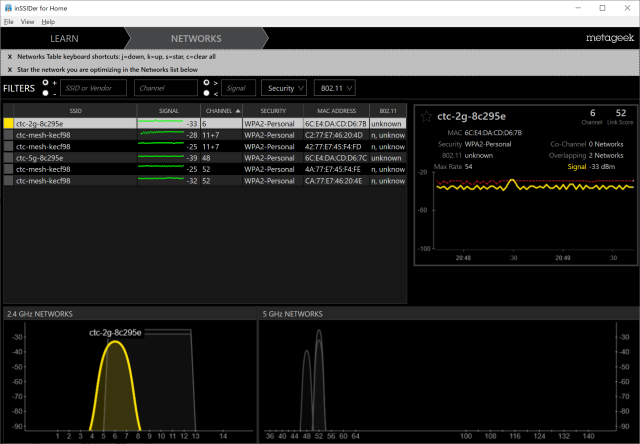Sort by CHANNEL column header with arrow
Viewport: 640px width, 444px height.
click(x=222, y=111)
